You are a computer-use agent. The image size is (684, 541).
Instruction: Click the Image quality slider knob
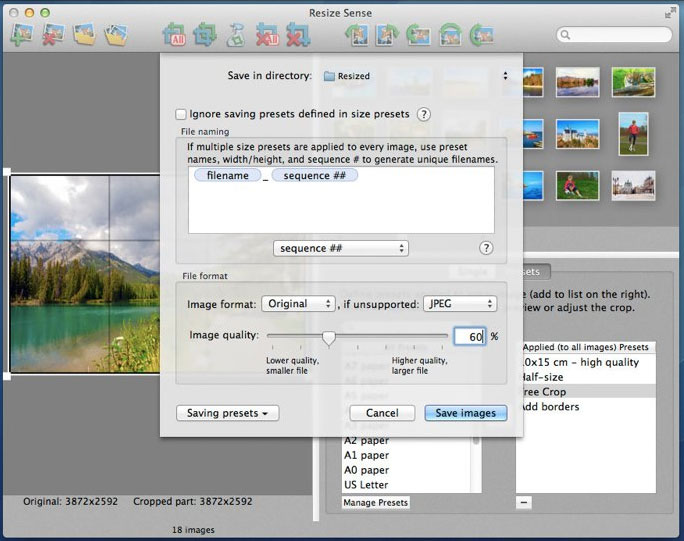click(329, 338)
